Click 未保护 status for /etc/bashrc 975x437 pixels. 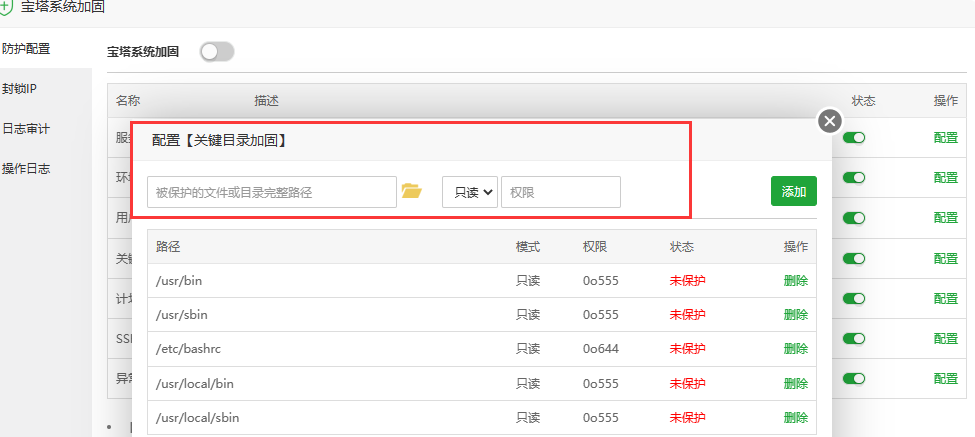687,349
